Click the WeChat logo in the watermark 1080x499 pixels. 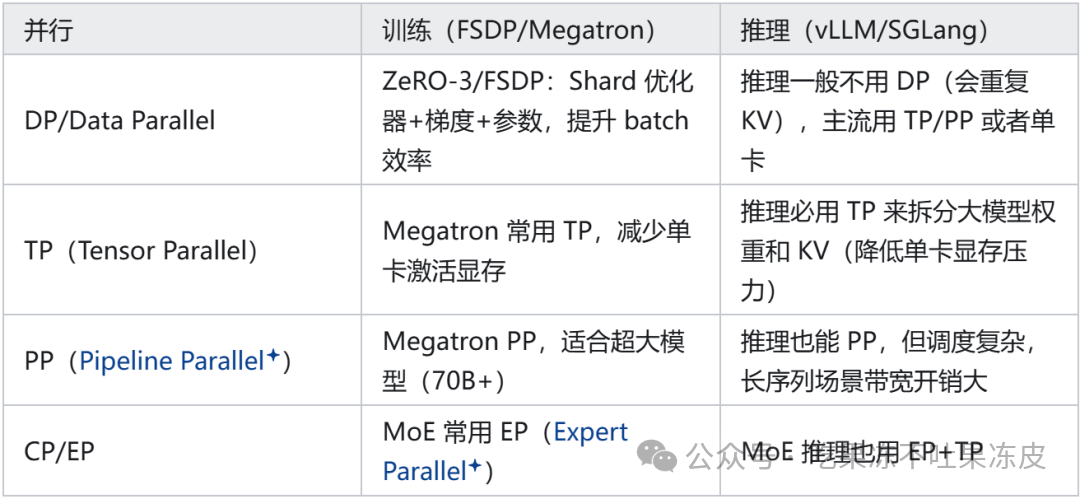658,456
